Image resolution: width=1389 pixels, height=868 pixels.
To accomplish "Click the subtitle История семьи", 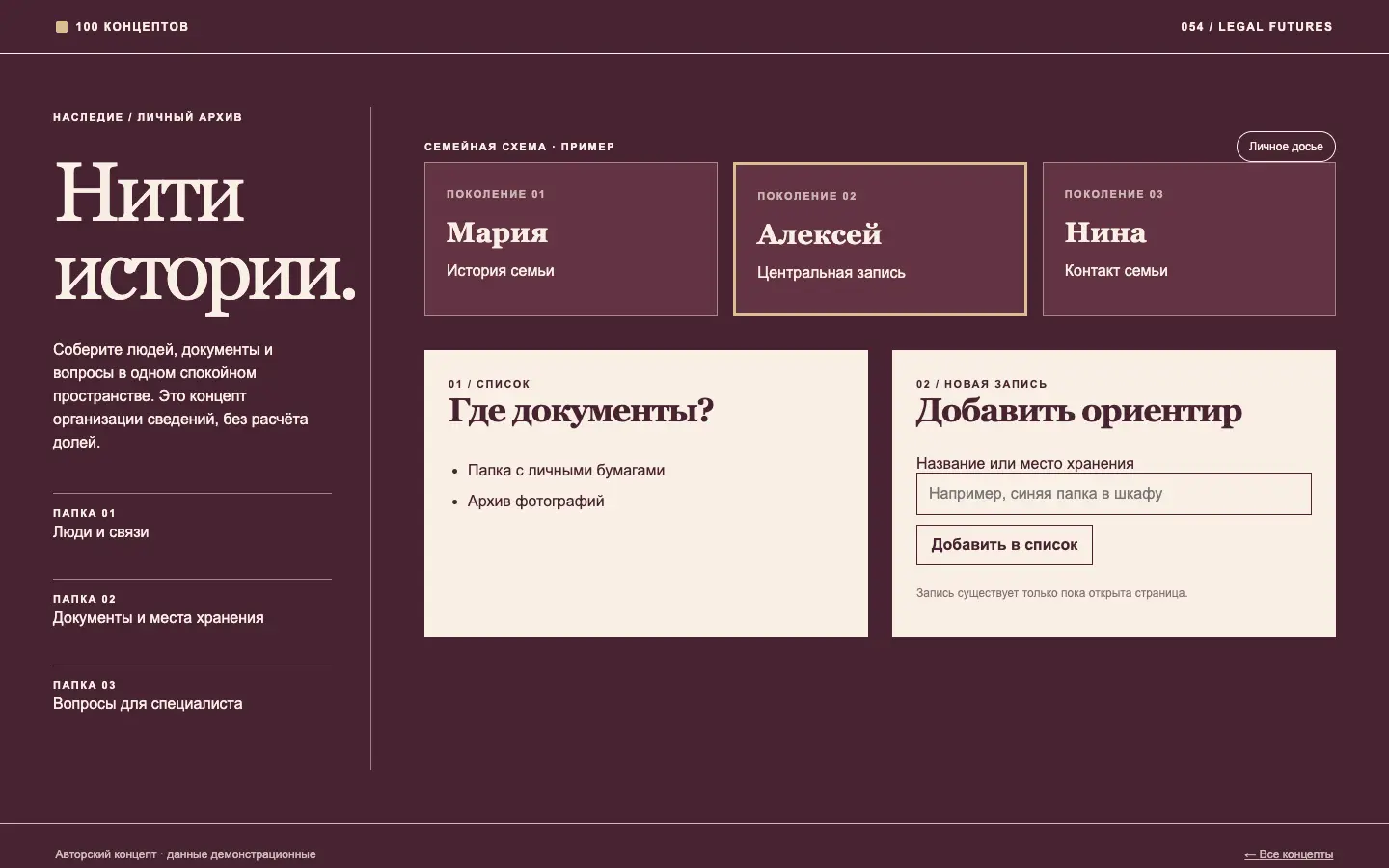I will point(500,271).
